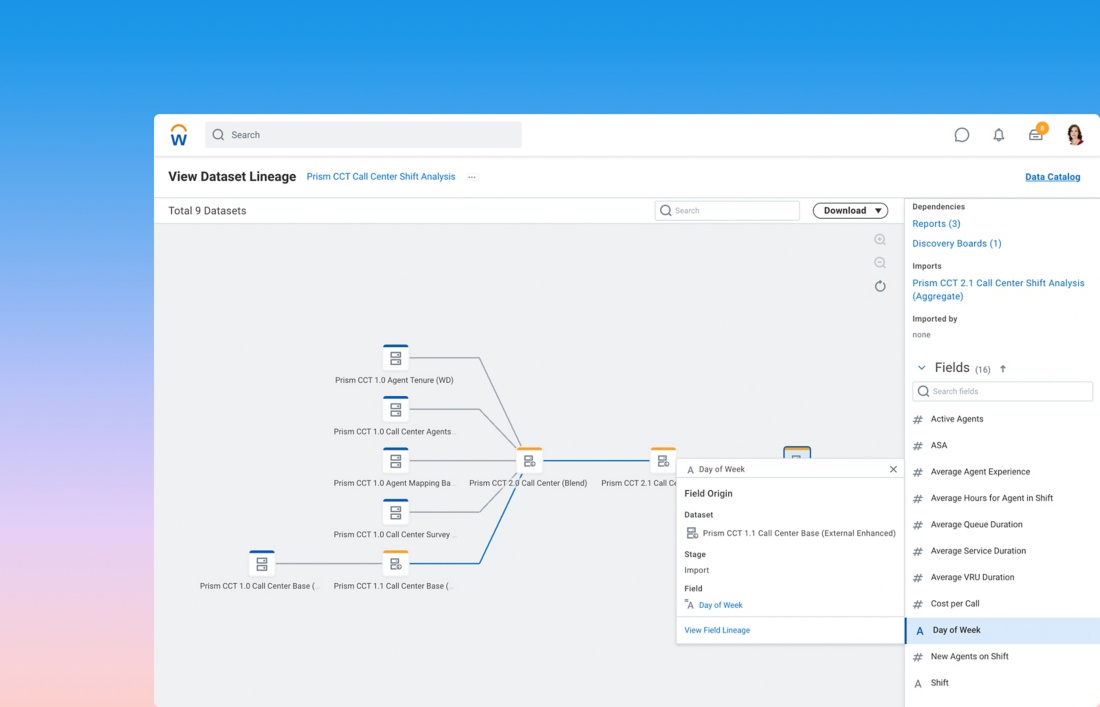Open the notifications bell

(x=998, y=135)
